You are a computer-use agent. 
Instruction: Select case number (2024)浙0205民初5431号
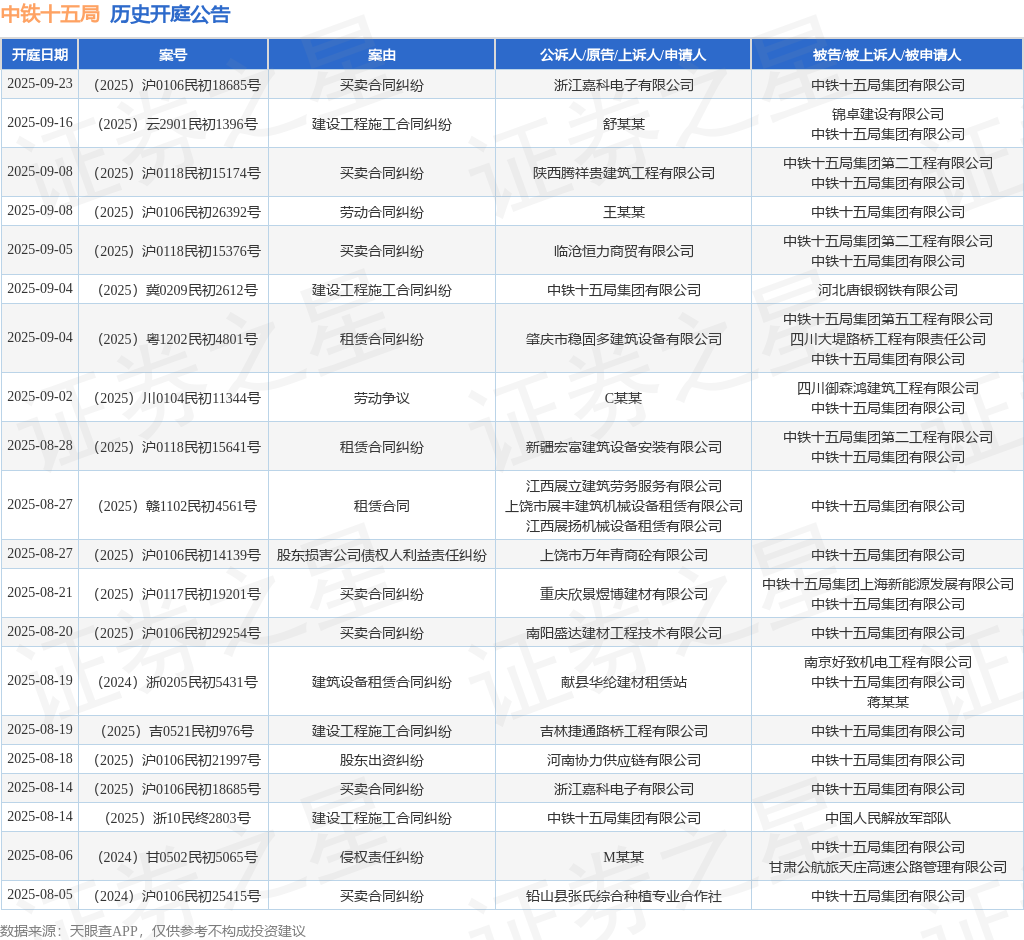pyautogui.click(x=177, y=682)
